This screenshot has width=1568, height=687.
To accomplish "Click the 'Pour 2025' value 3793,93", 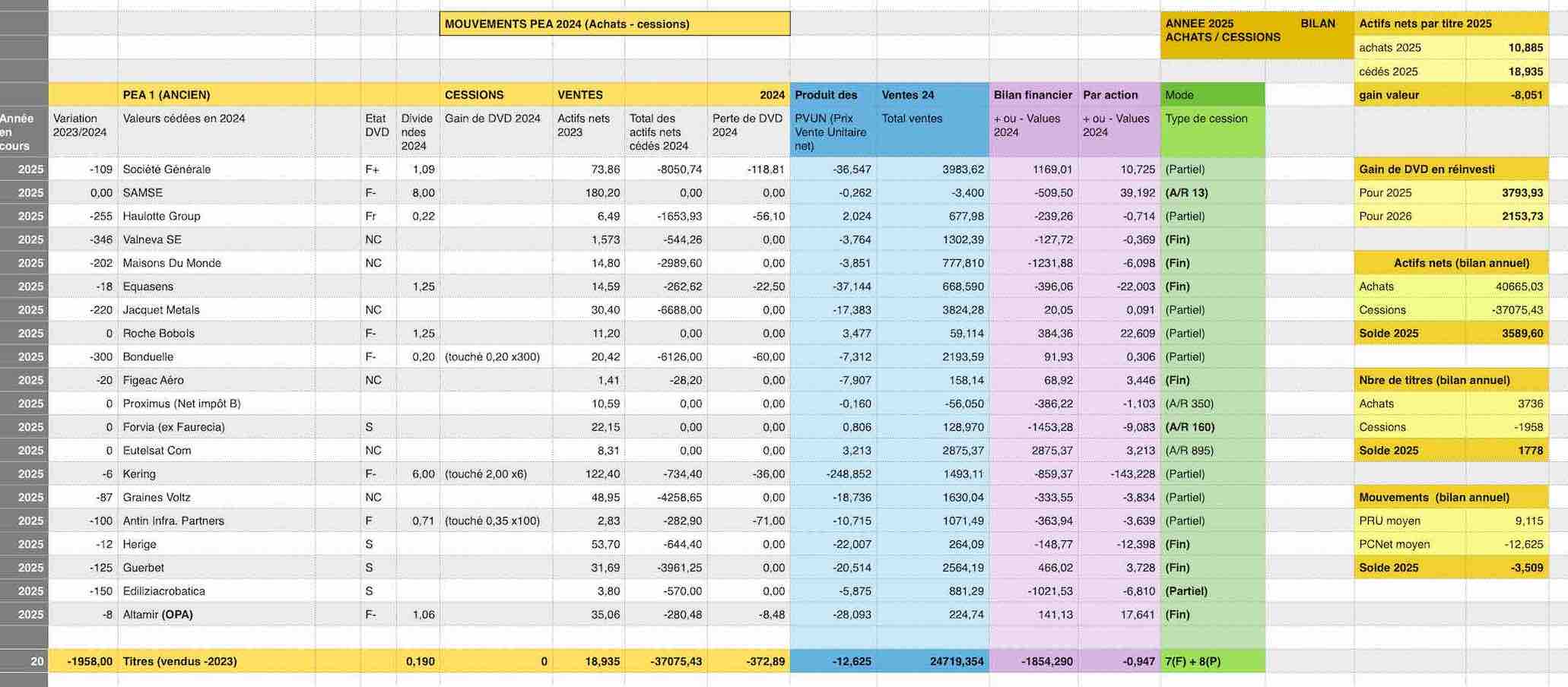I will 1506,193.
